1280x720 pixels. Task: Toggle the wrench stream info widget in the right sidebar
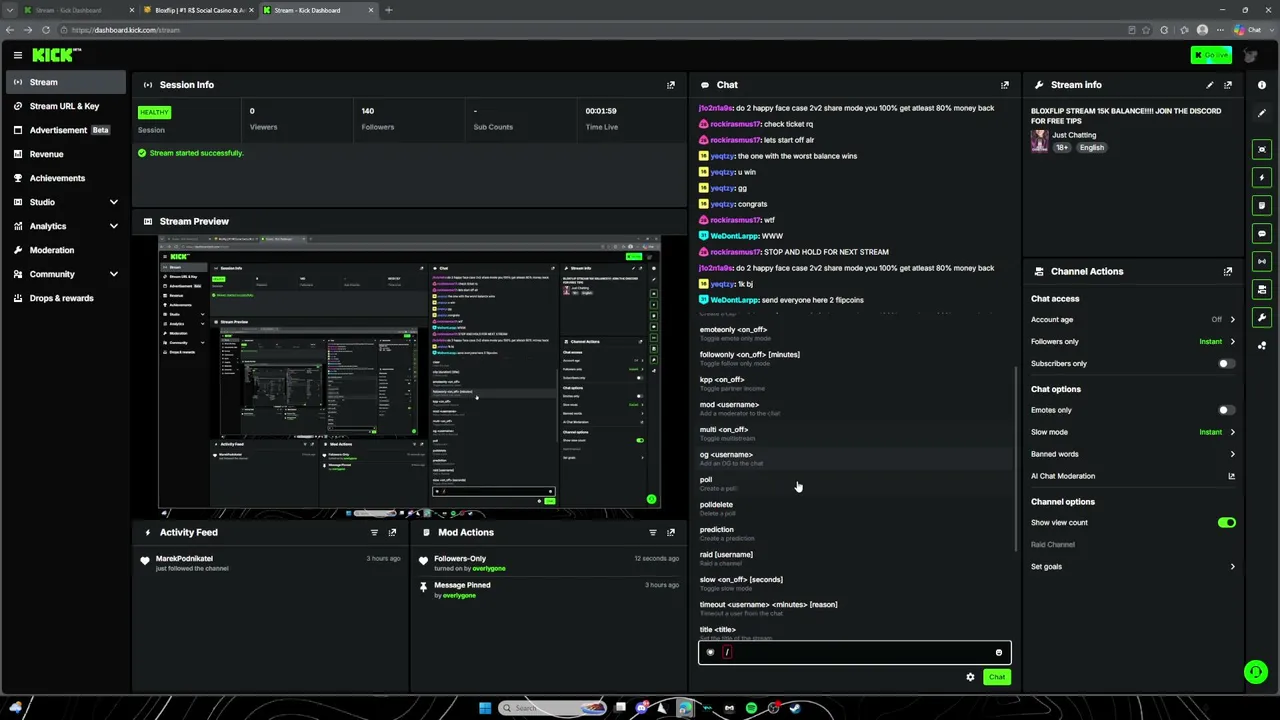pos(1262,318)
